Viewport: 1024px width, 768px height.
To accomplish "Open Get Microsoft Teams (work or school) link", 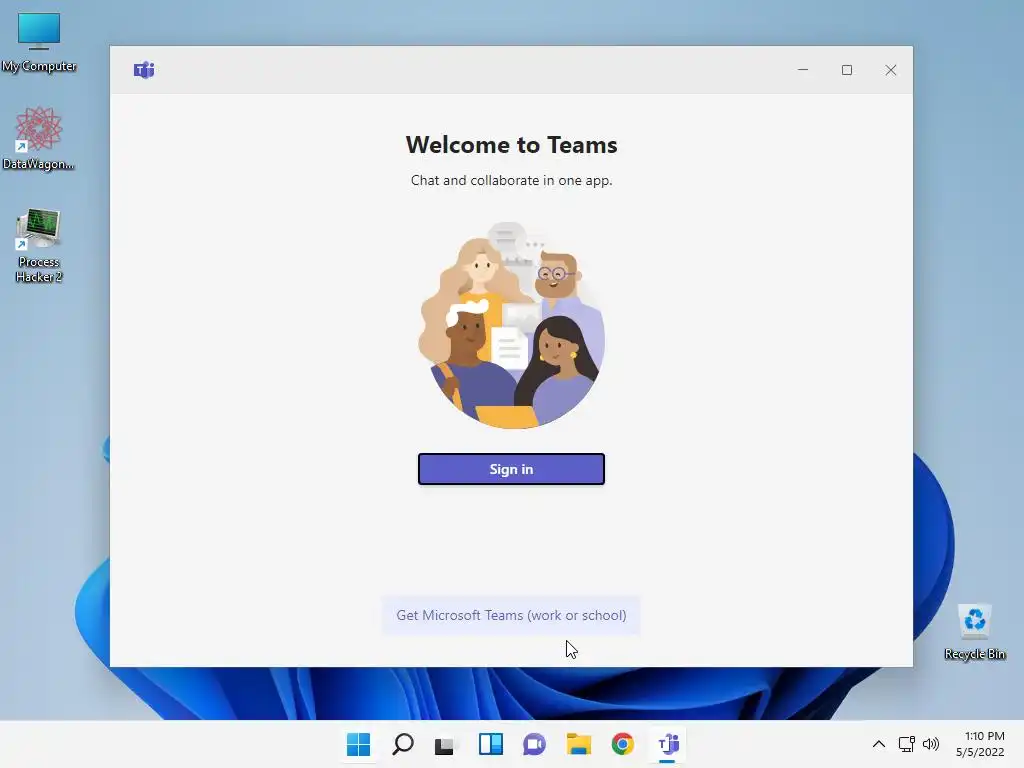I will tap(511, 615).
